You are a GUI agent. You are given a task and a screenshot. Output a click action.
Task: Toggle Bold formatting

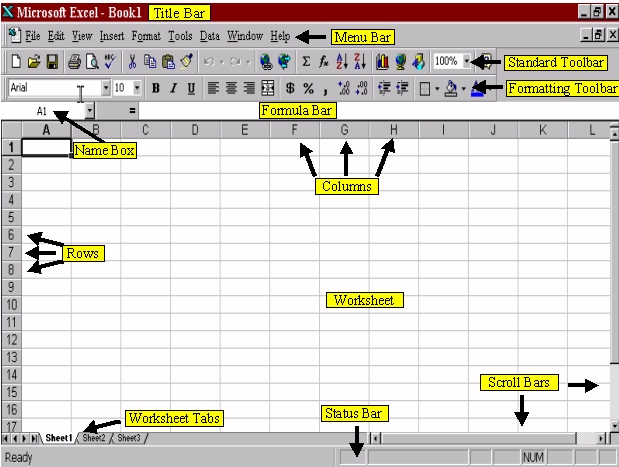(155, 88)
